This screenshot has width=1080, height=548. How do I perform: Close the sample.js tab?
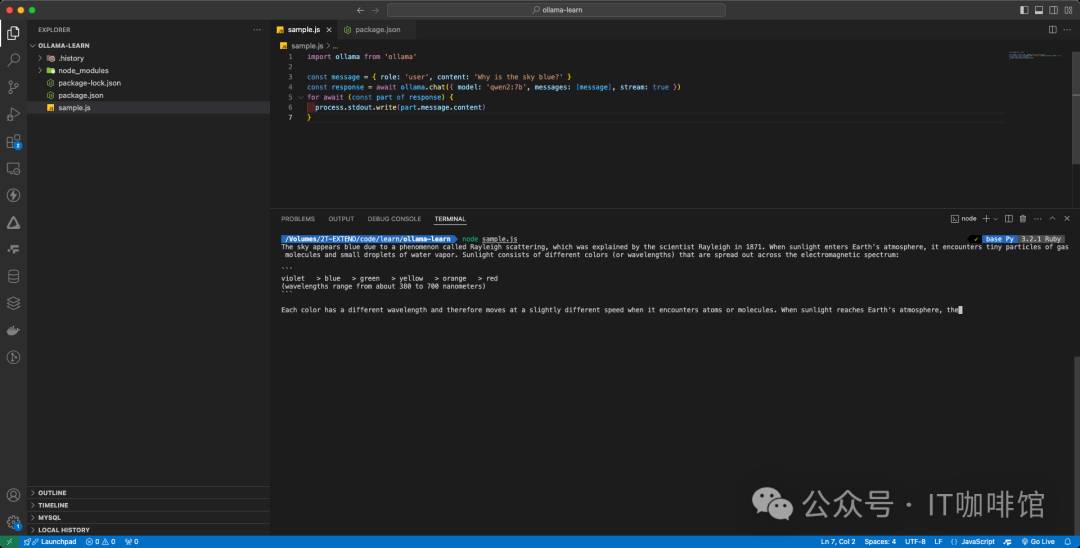(x=329, y=30)
